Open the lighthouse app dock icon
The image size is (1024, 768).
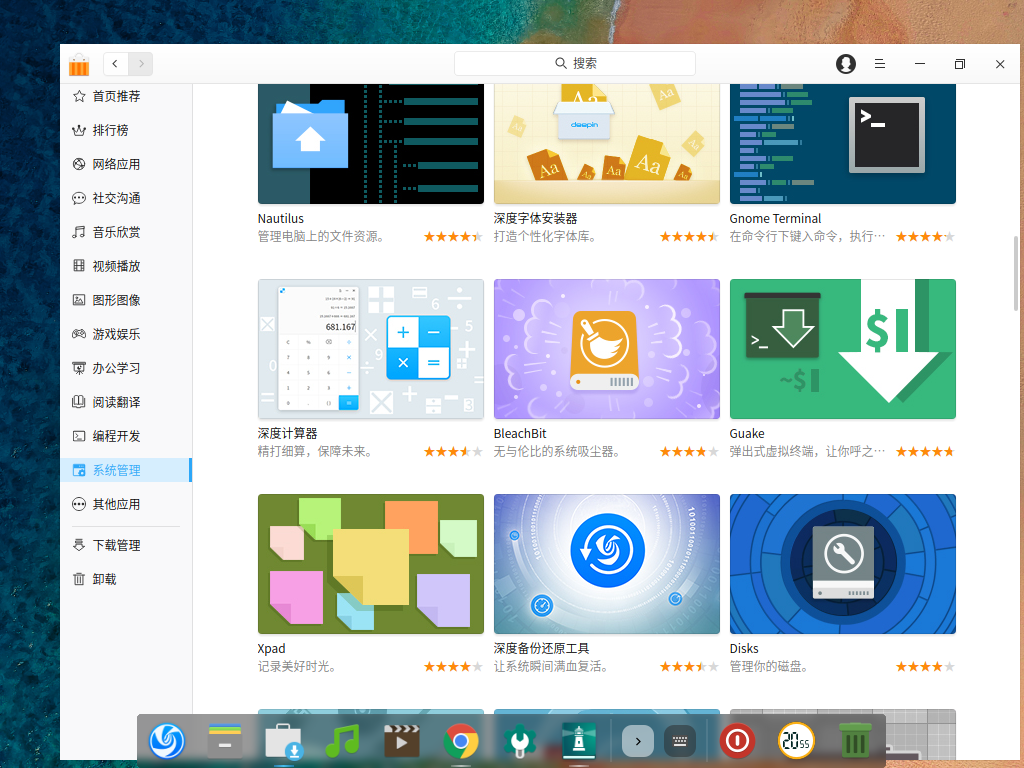pos(579,741)
